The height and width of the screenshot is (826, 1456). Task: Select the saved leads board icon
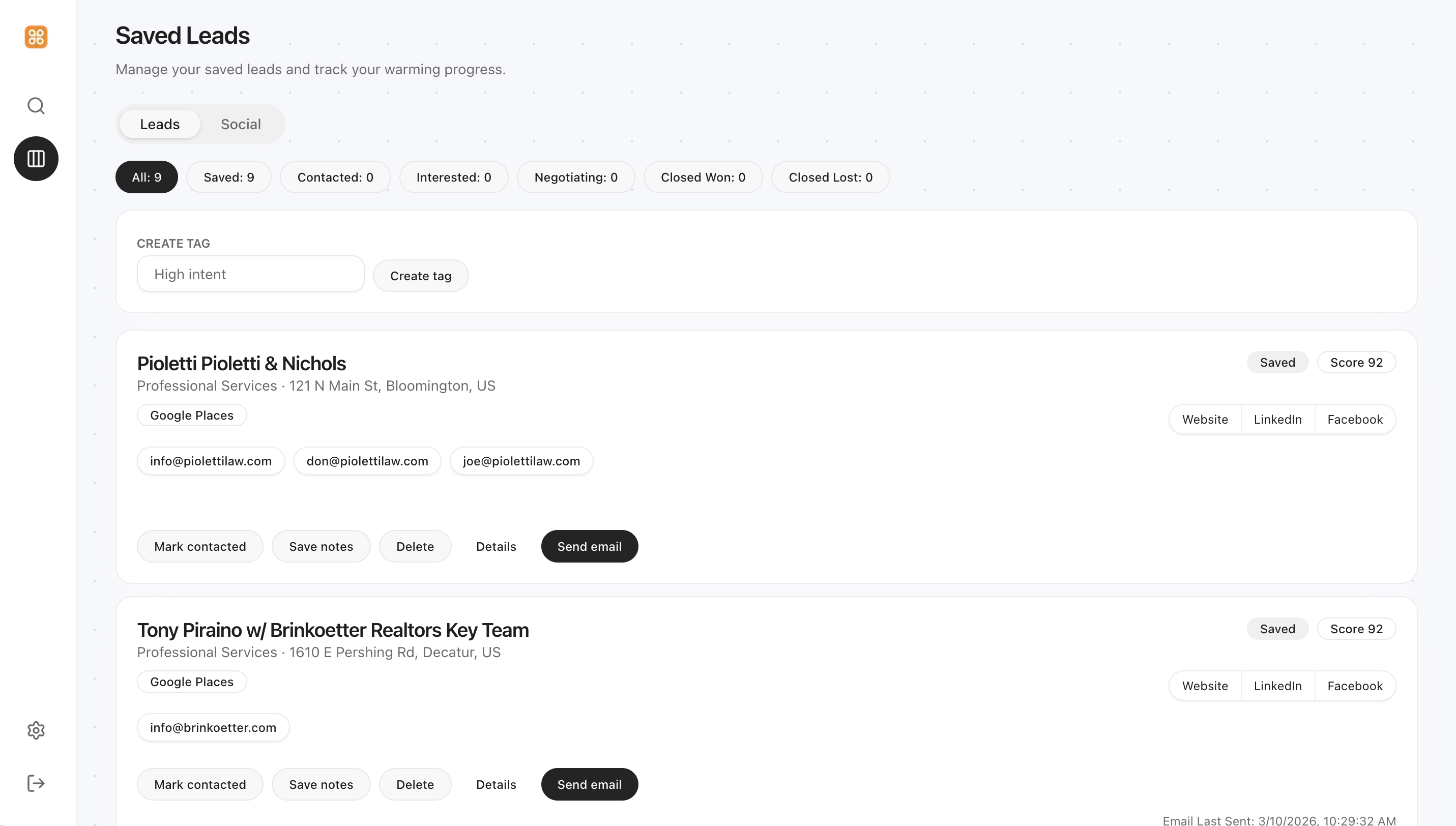tap(36, 159)
